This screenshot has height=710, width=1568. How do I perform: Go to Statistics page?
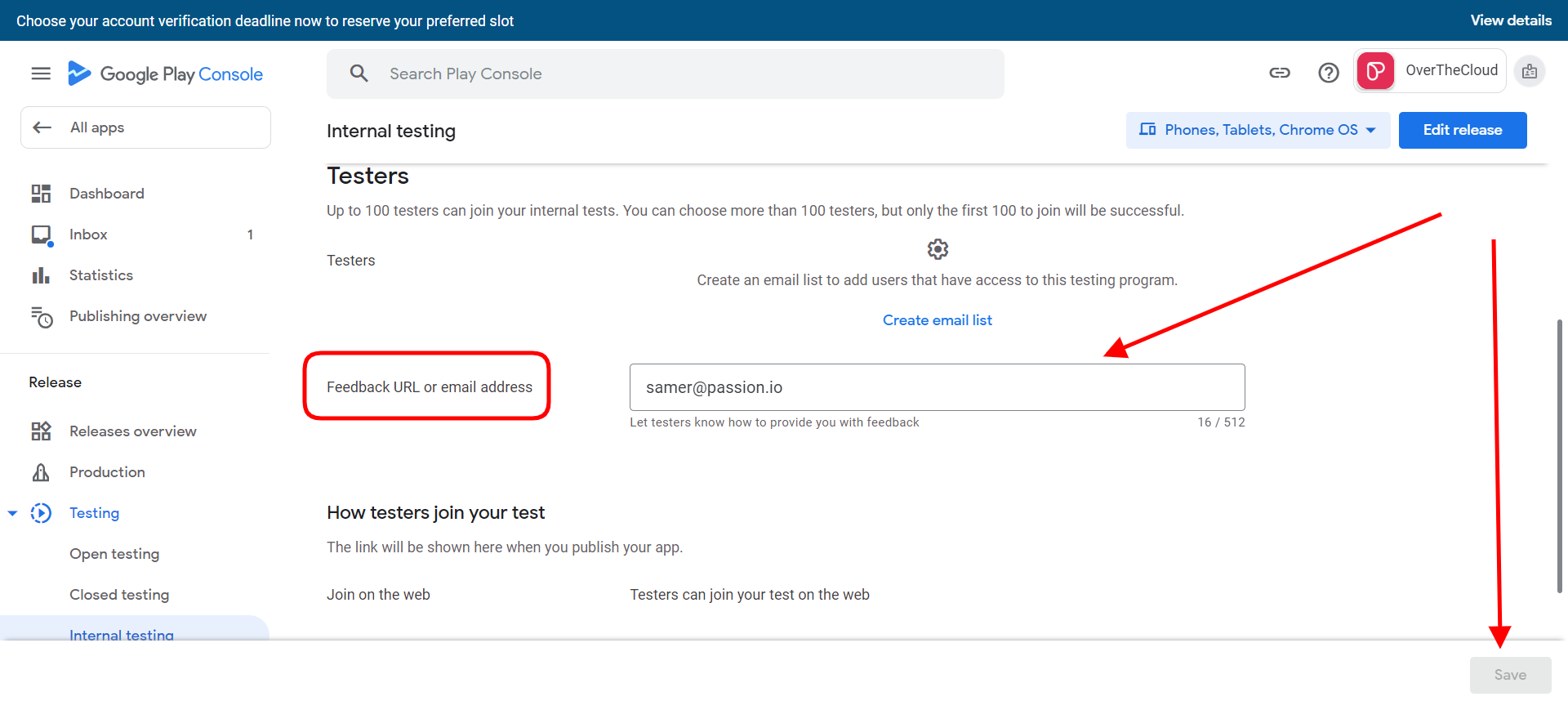coord(100,275)
